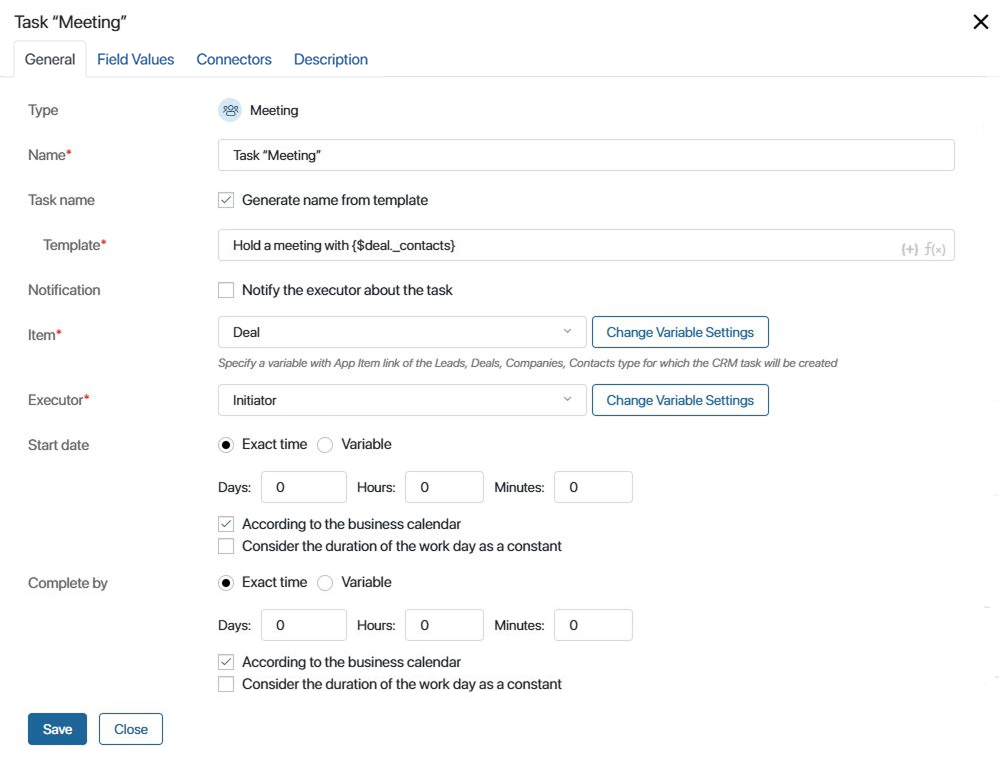The height and width of the screenshot is (759, 1000).
Task: Click the Complete by field label
Action: (x=68, y=583)
